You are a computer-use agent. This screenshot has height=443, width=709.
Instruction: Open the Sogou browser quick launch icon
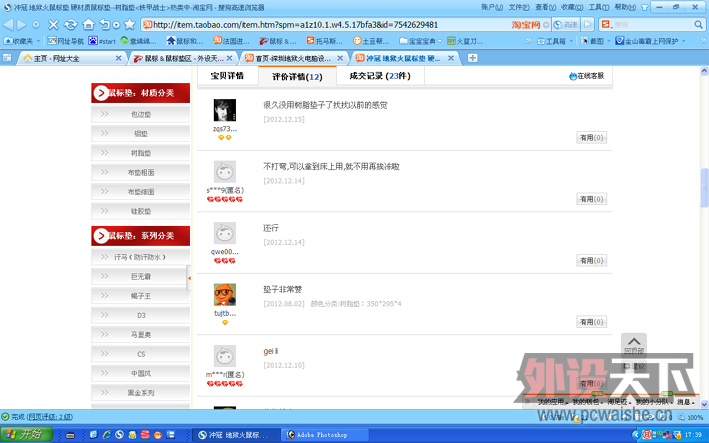click(119, 435)
